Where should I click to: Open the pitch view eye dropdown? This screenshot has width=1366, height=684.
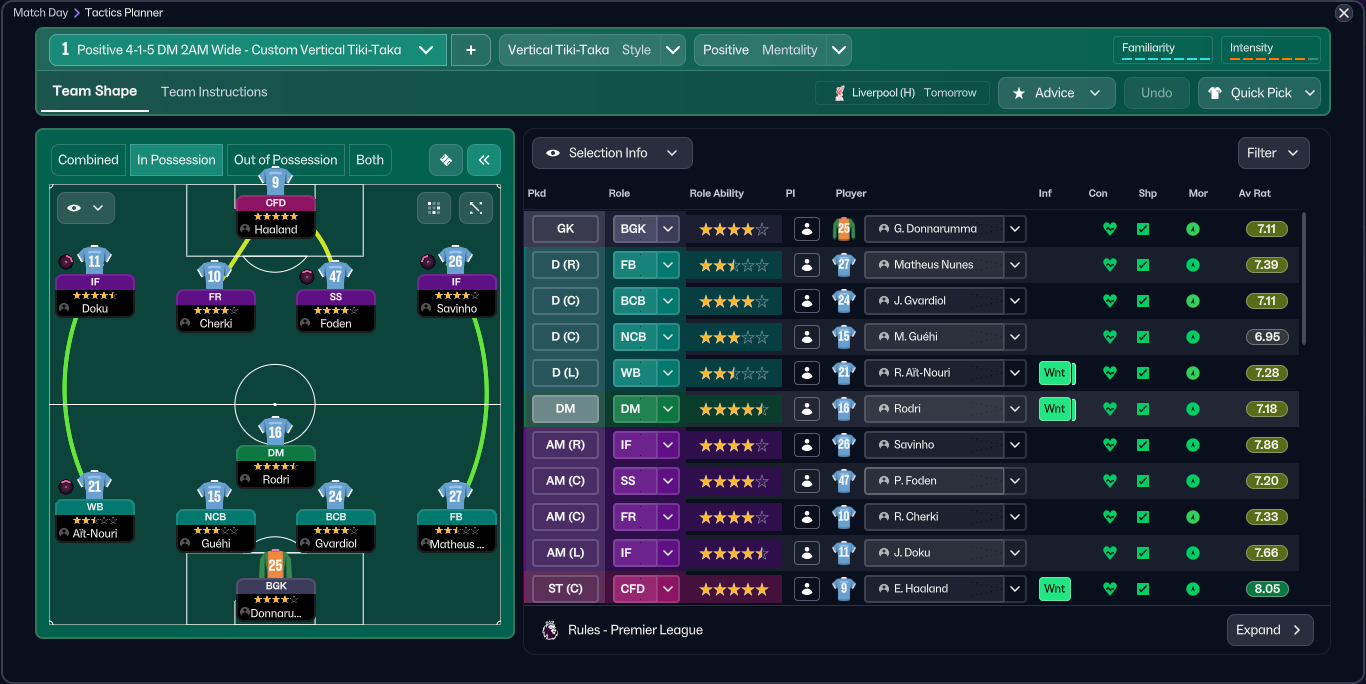(x=86, y=208)
